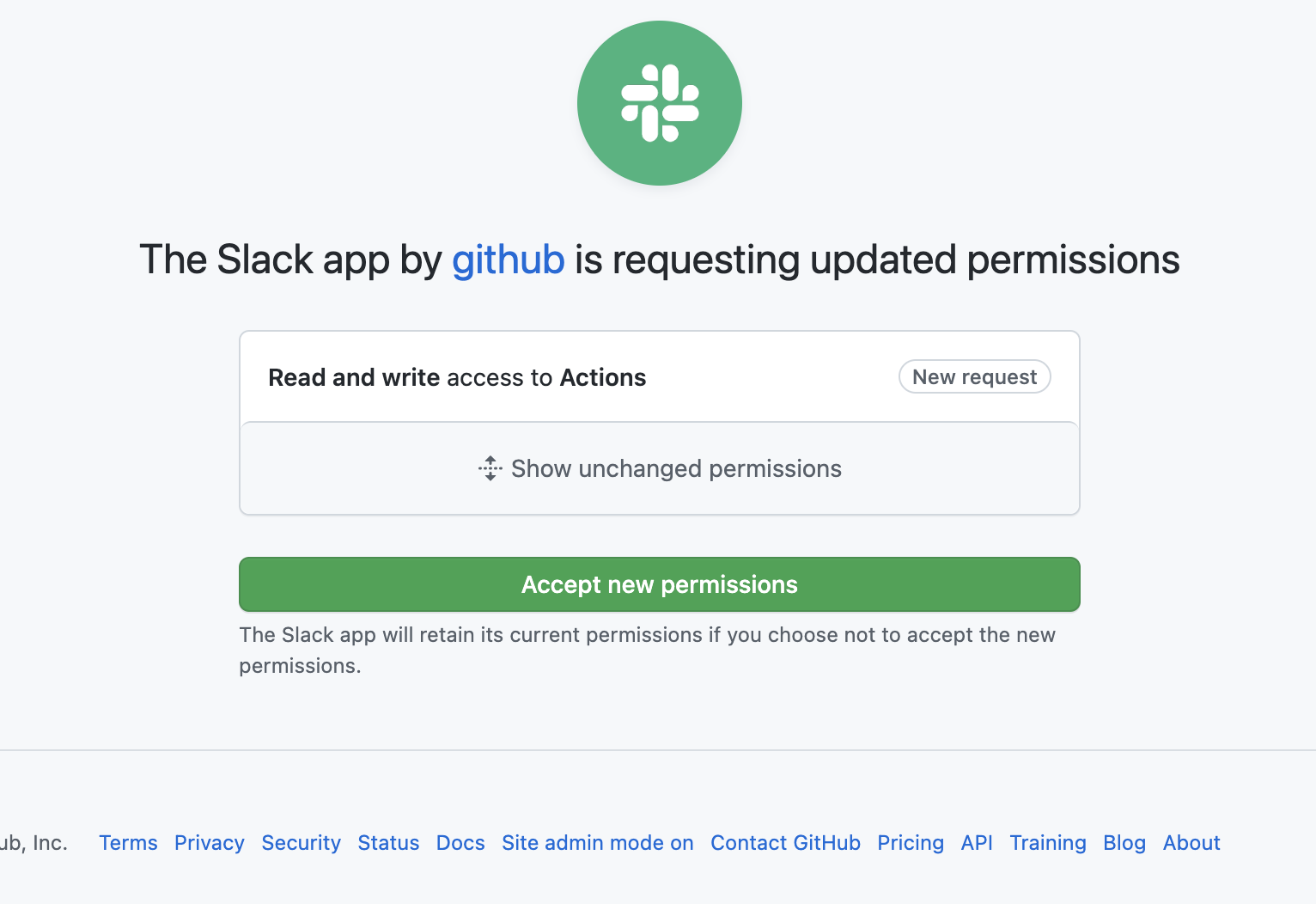Read the GitHub Blog
This screenshot has width=1316, height=904.
pyautogui.click(x=1124, y=843)
